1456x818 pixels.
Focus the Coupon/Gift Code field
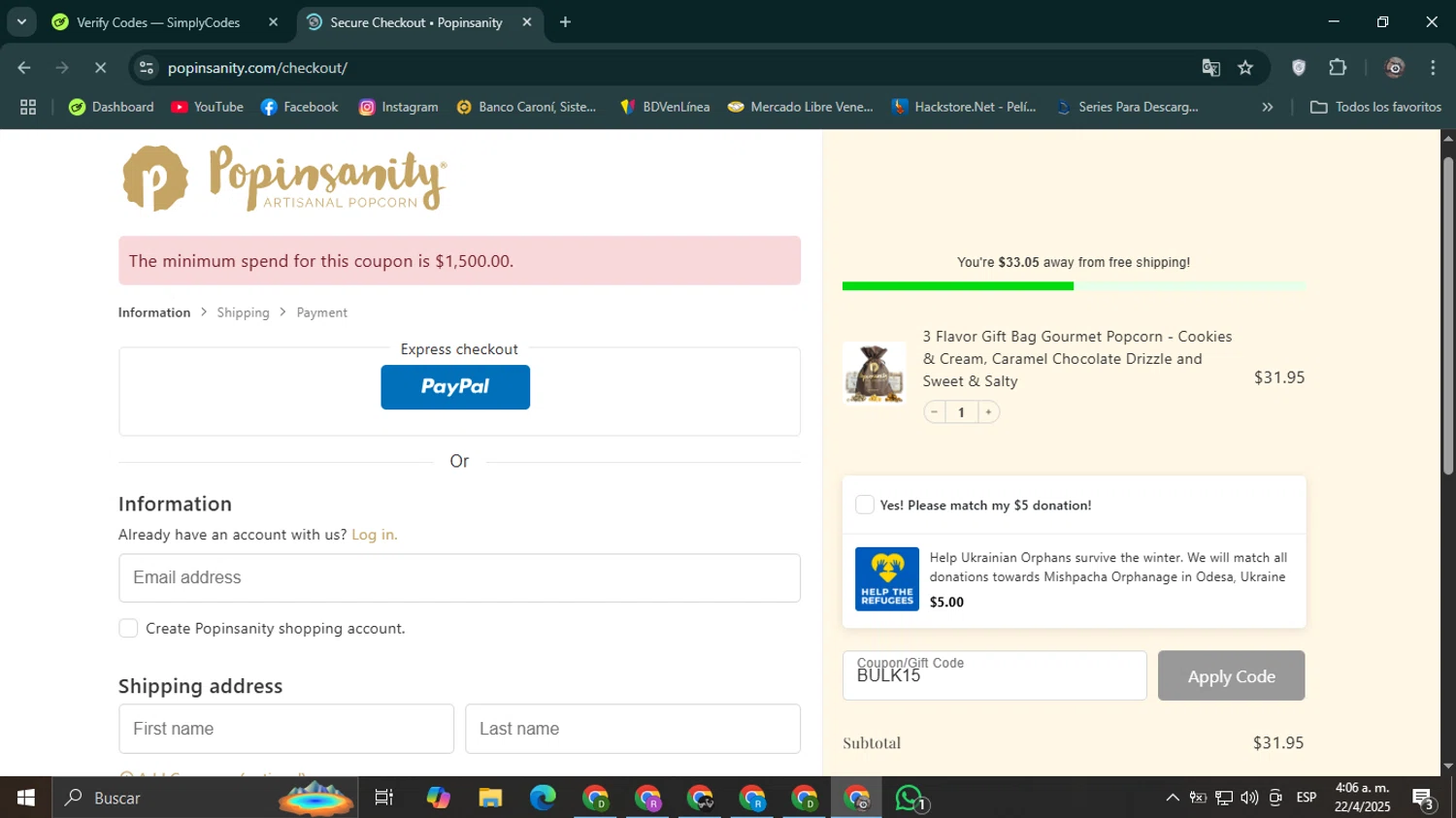pos(994,675)
